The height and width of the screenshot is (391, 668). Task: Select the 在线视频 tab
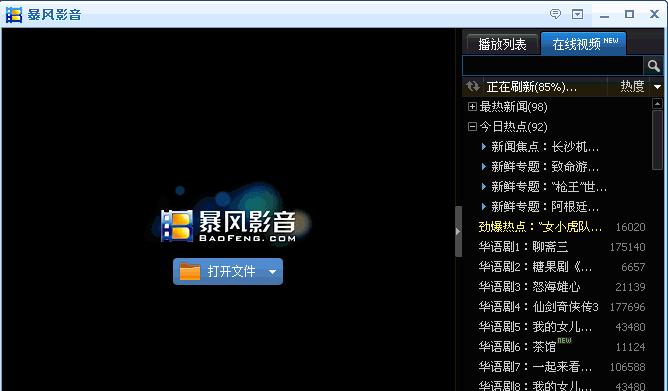[x=584, y=43]
